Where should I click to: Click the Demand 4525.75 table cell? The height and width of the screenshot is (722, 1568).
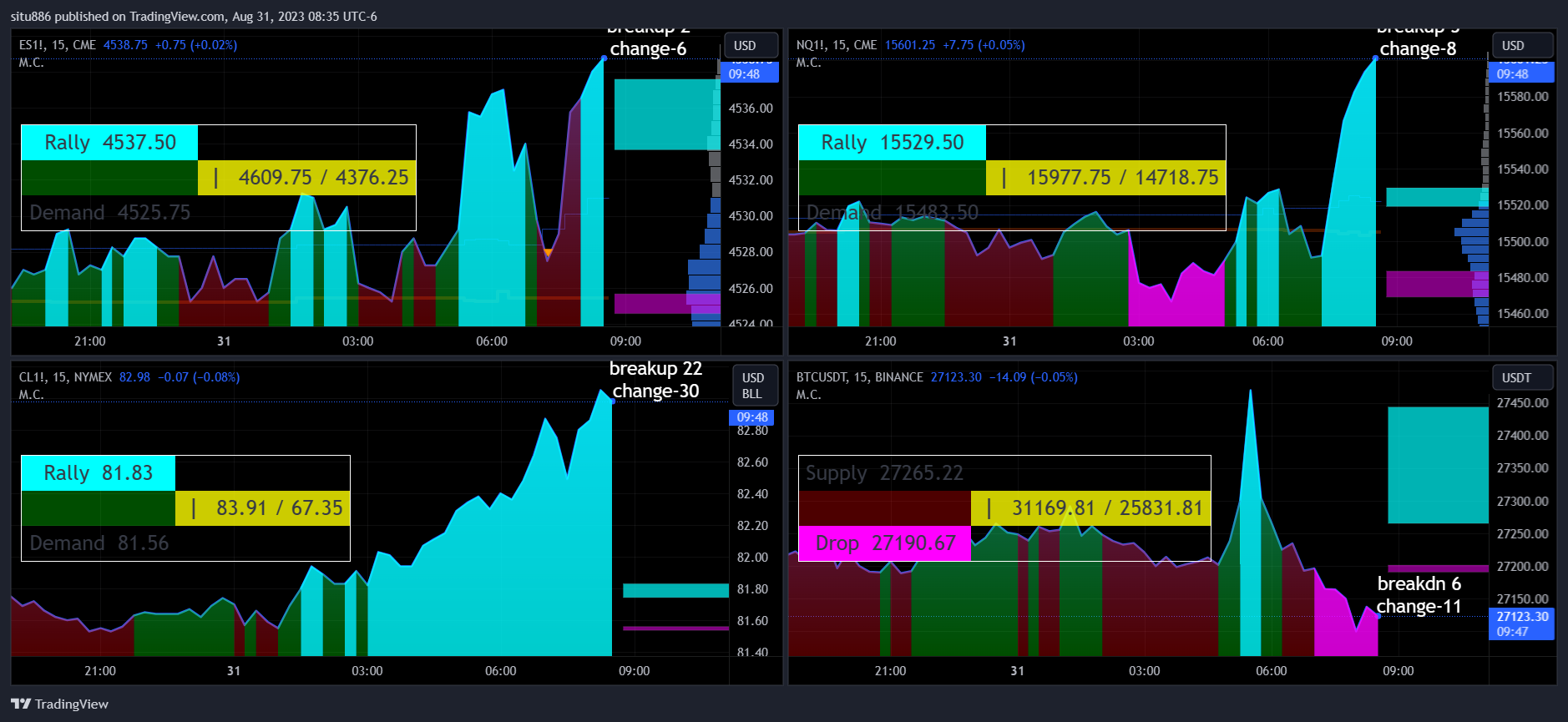109,213
